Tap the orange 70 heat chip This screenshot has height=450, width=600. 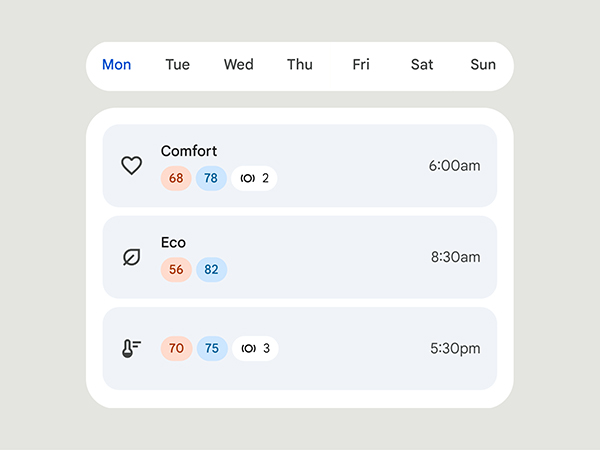pos(176,348)
